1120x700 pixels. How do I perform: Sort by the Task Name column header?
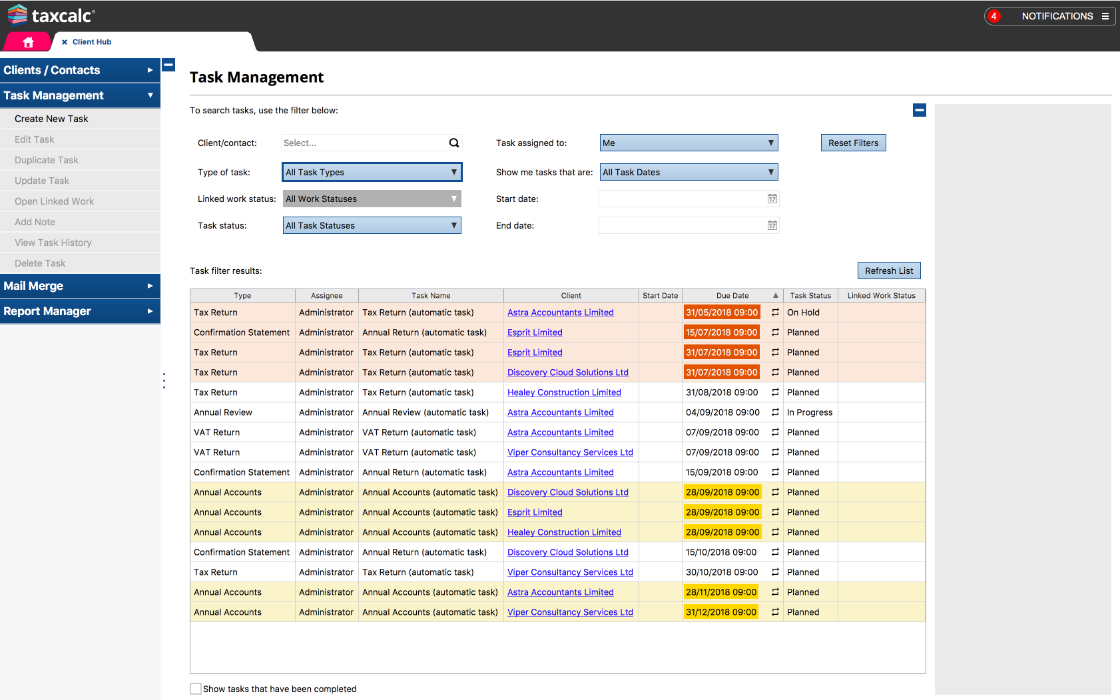coord(431,296)
